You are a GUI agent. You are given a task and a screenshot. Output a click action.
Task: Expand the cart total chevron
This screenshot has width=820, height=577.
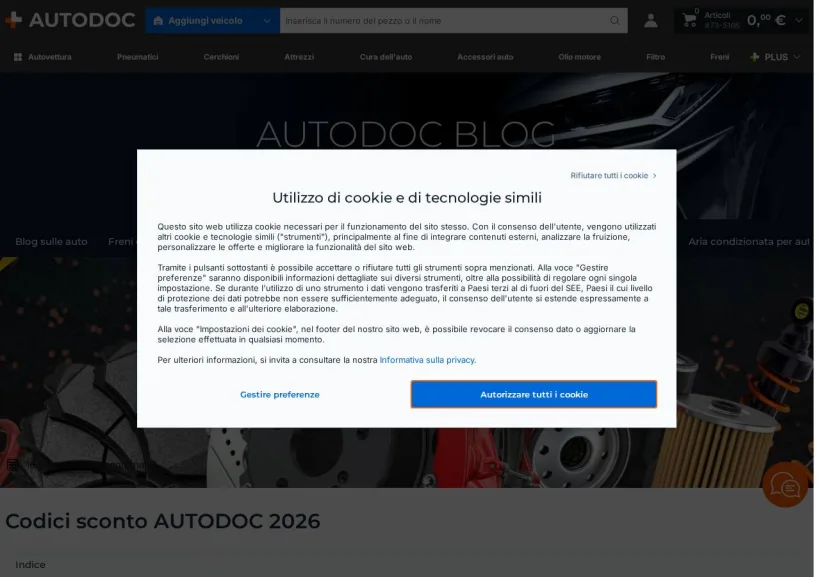click(x=799, y=21)
